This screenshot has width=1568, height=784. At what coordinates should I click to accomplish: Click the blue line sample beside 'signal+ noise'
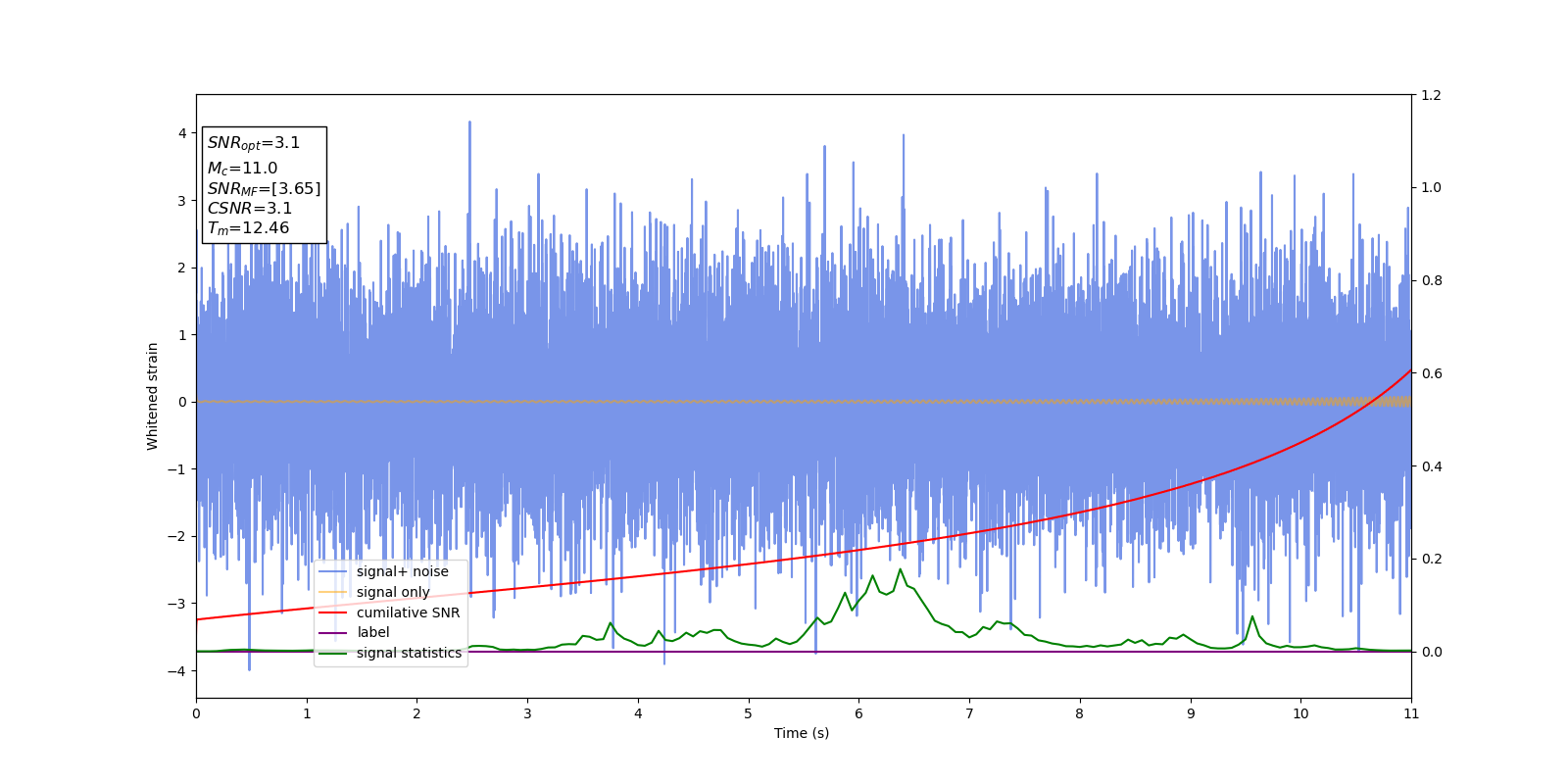[333, 571]
